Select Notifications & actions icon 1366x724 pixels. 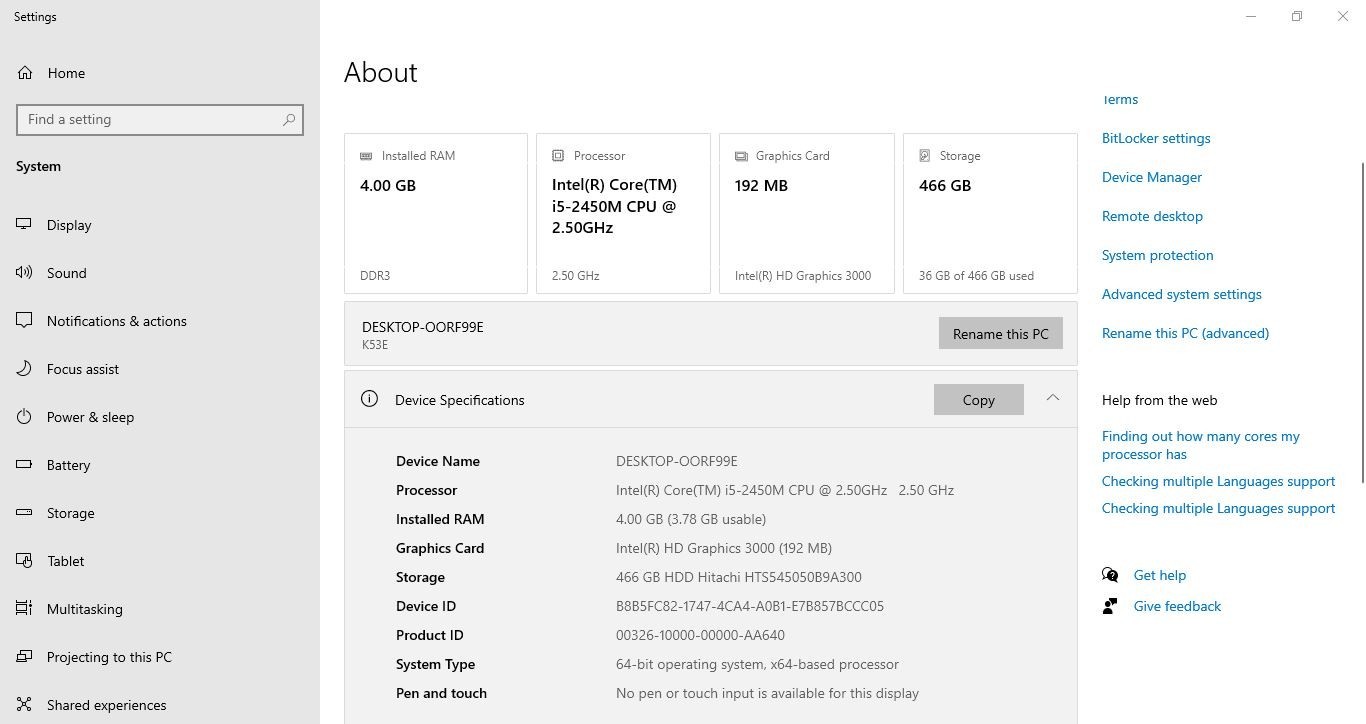click(25, 321)
